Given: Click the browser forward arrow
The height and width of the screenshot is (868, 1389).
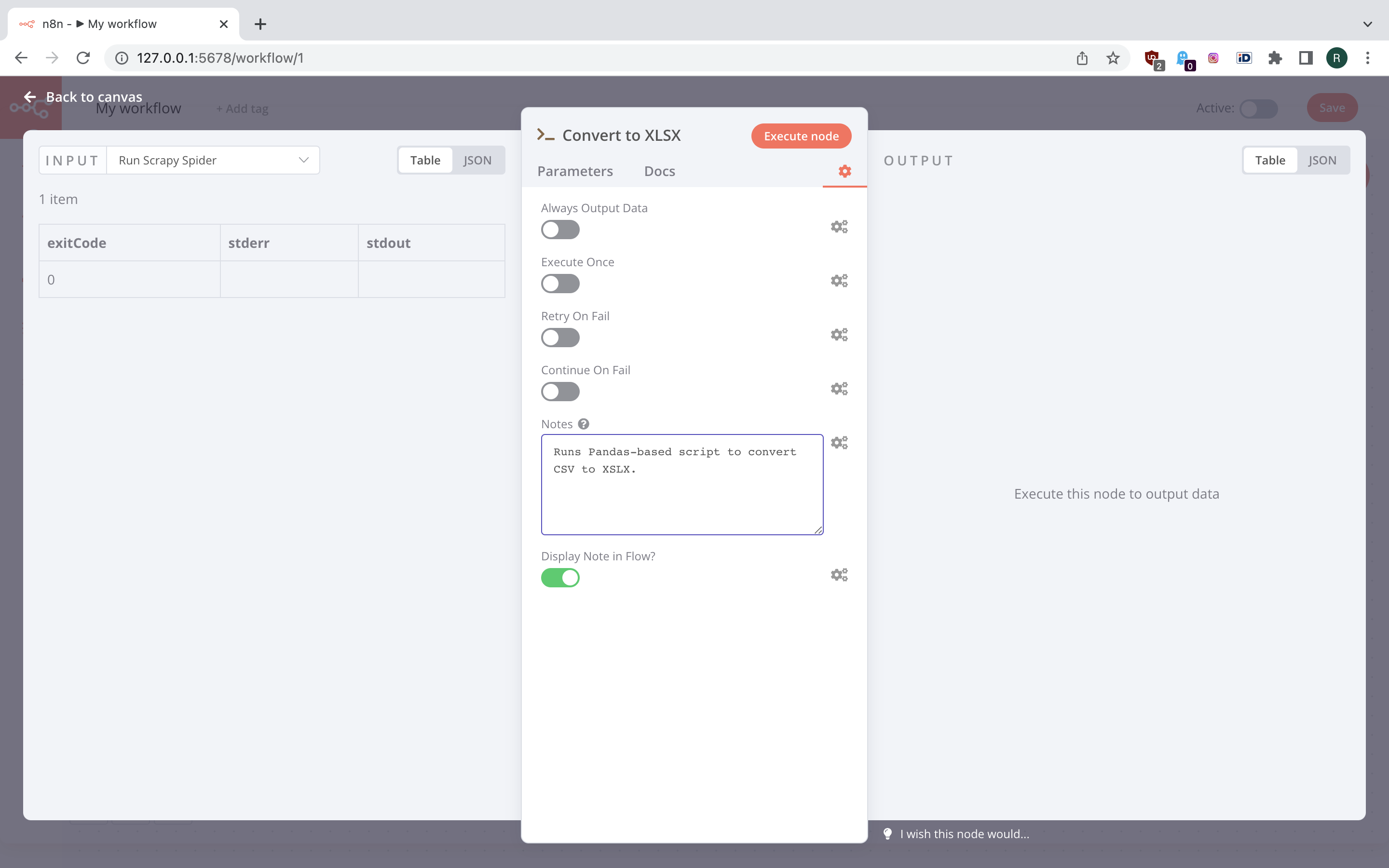Looking at the screenshot, I should coord(52,58).
